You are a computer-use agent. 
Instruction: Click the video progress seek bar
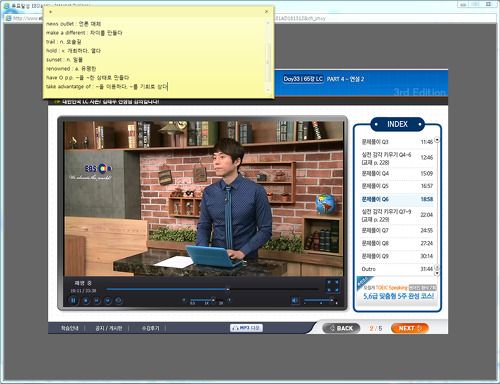213,289
